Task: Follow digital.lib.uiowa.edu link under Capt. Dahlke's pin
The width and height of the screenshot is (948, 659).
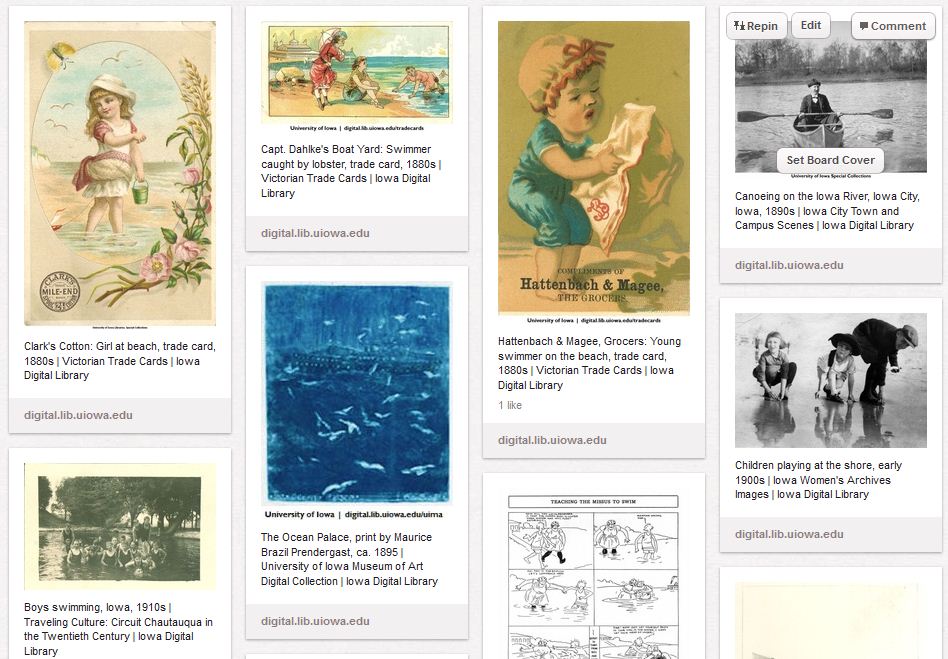Action: (x=316, y=233)
